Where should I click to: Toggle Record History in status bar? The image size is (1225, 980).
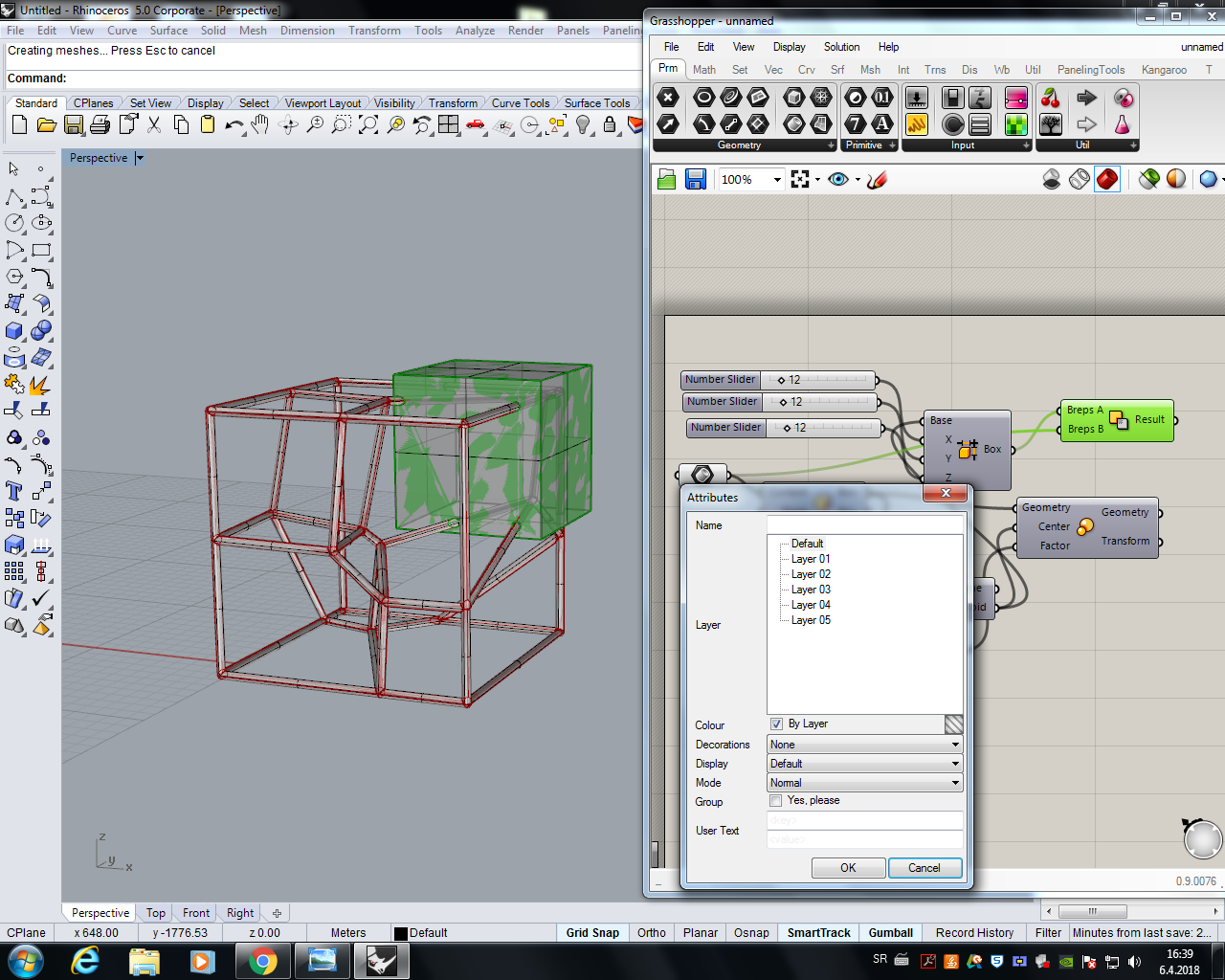click(974, 933)
